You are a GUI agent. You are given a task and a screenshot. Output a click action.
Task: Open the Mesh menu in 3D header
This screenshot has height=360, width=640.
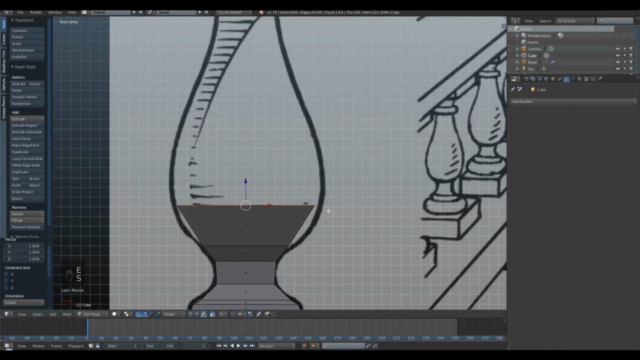pos(67,314)
